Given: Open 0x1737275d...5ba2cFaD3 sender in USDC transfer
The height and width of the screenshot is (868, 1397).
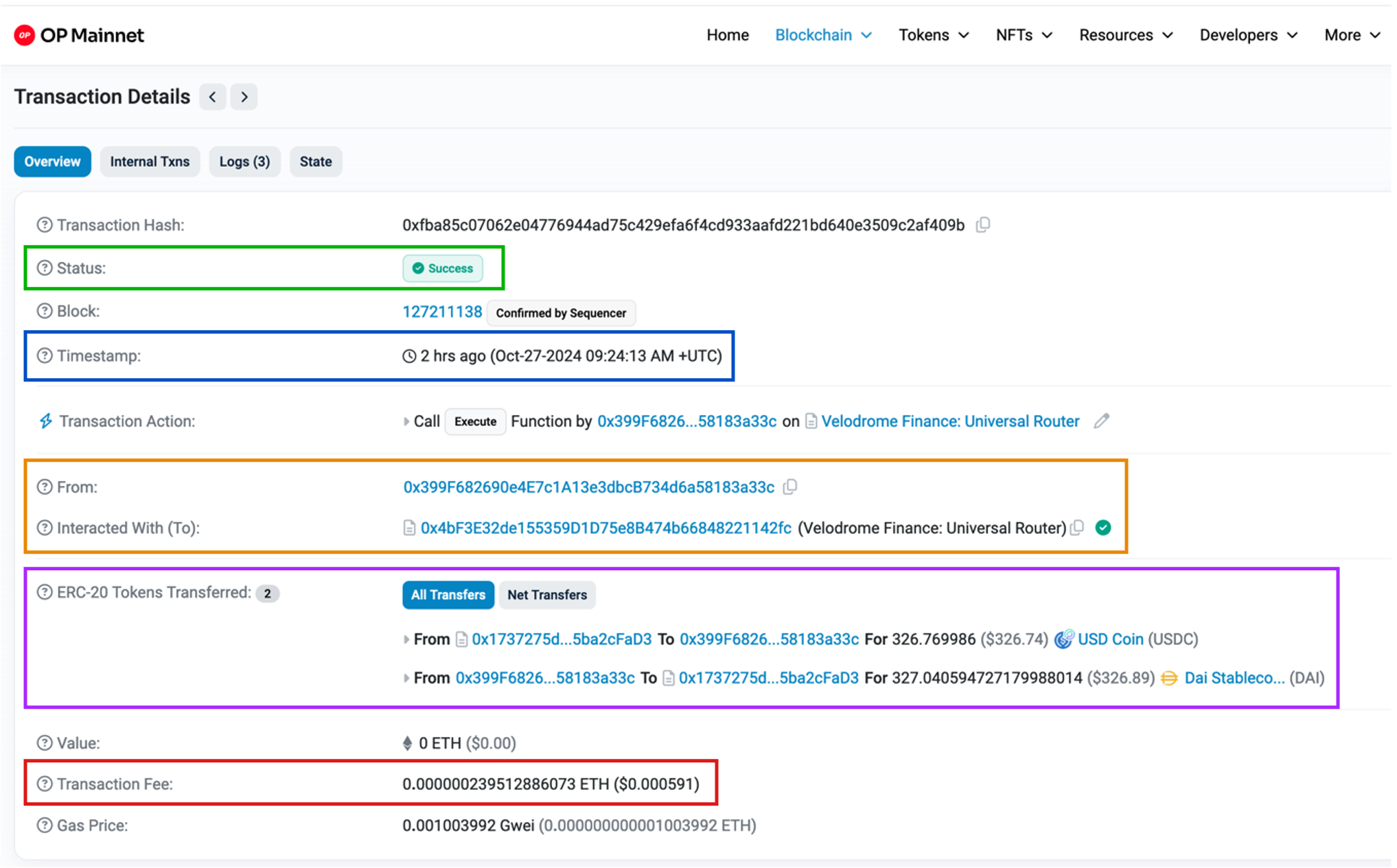Looking at the screenshot, I should 562,640.
